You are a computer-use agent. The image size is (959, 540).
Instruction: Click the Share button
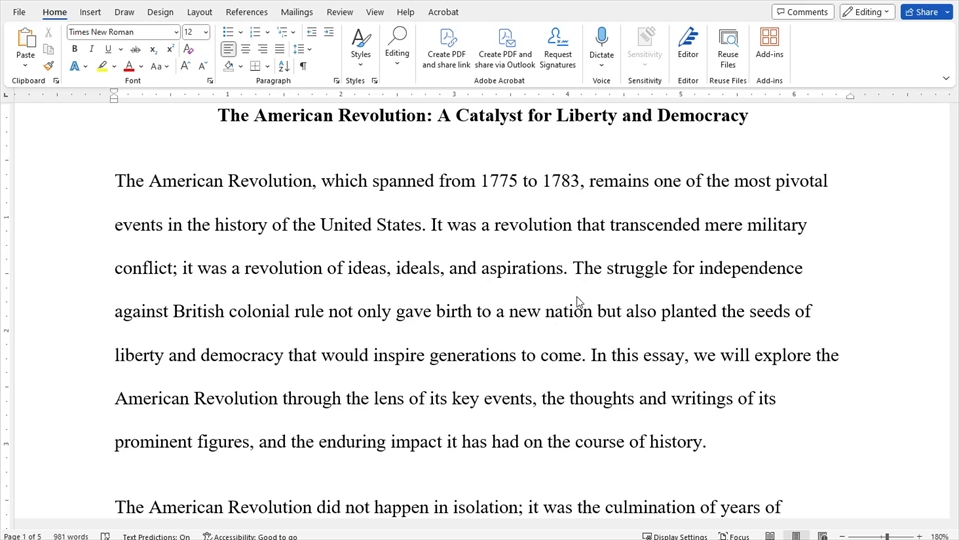(x=921, y=12)
